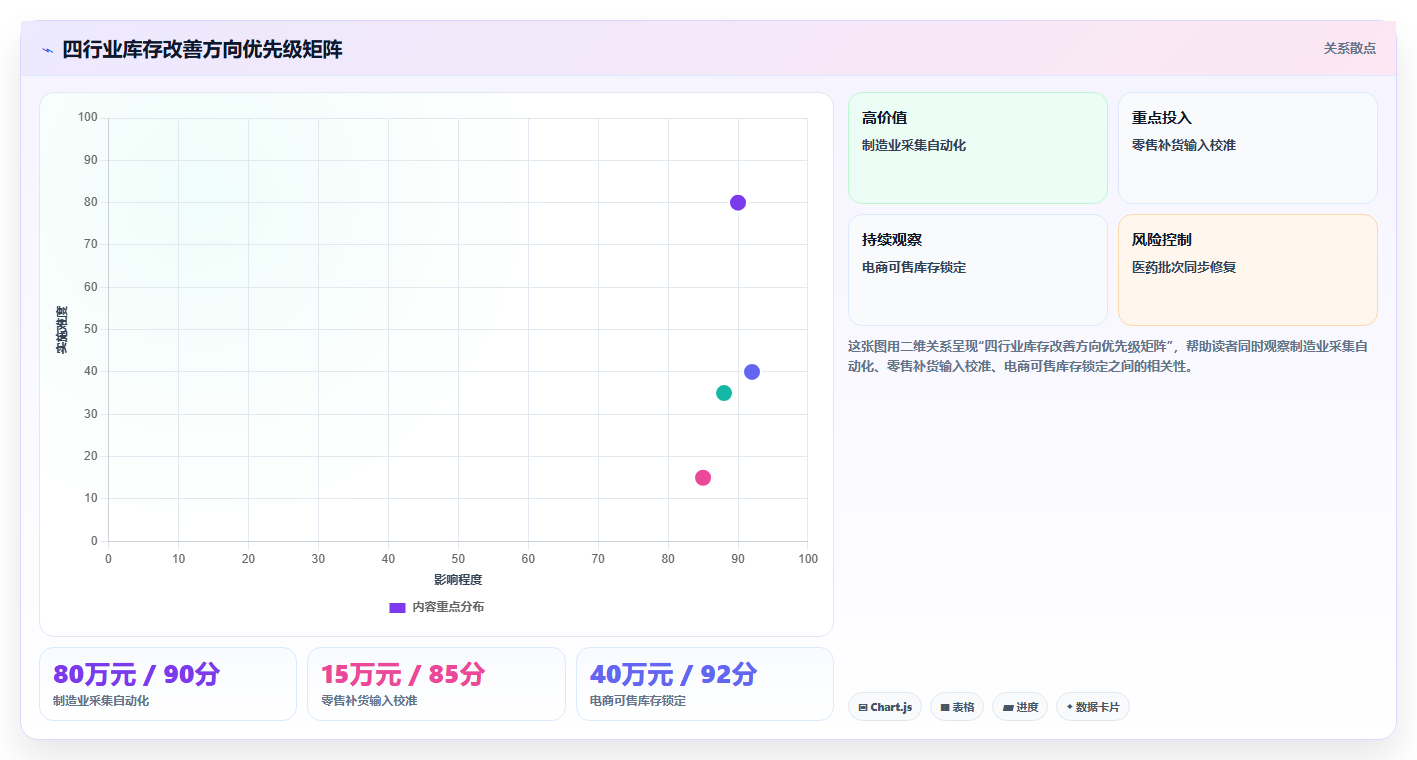Open the 高价值 card
The height and width of the screenshot is (760, 1417).
point(978,148)
